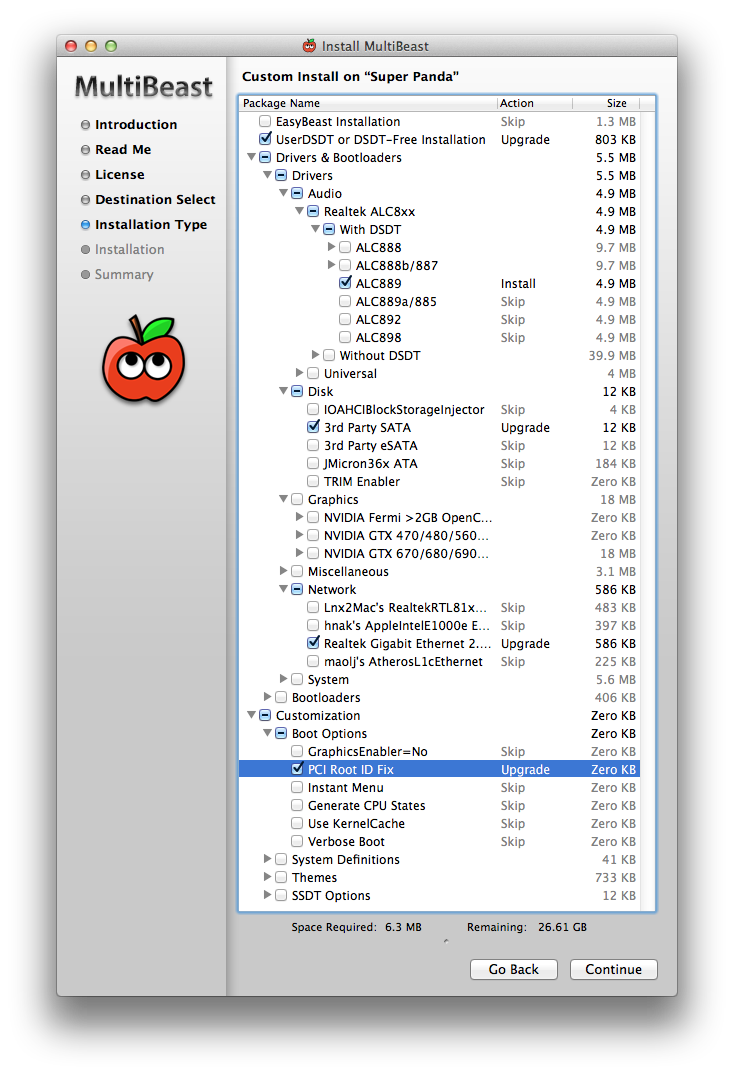Uncheck 3rd Party SATA
Image resolution: width=734 pixels, height=1075 pixels.
(313, 427)
